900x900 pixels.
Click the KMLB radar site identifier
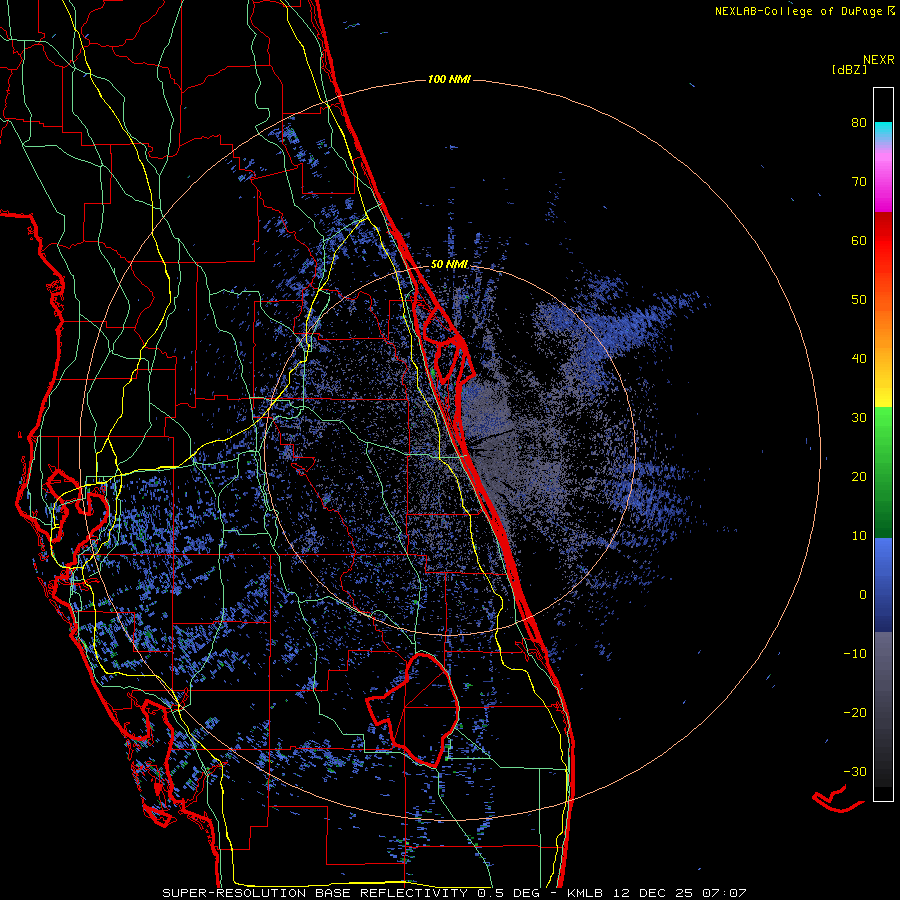tap(584, 893)
